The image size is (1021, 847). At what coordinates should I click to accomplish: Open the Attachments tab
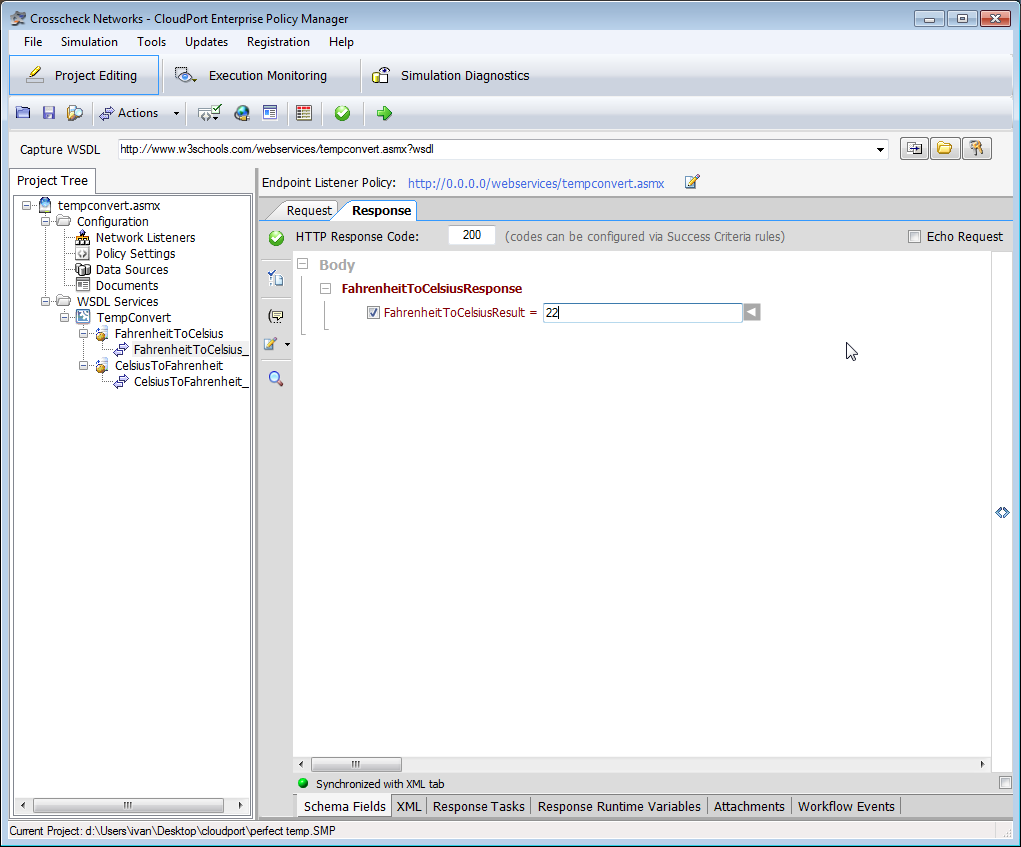point(749,807)
